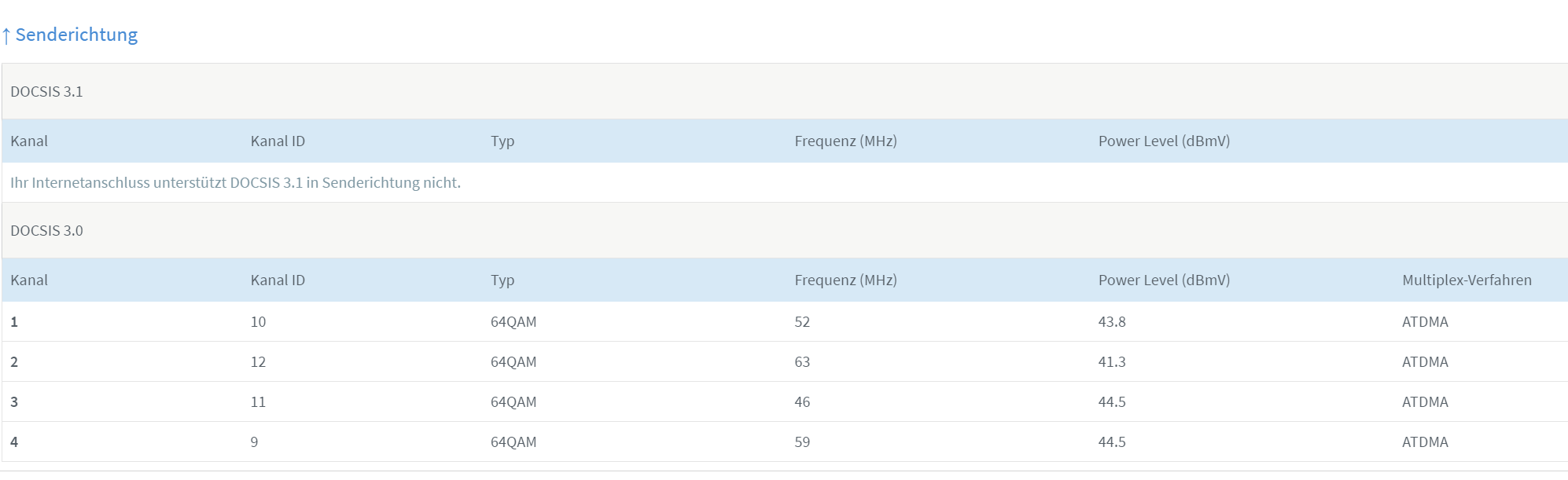Click the power level 41.3 cell
Screen dimensions: 1568x480
(x=1112, y=362)
